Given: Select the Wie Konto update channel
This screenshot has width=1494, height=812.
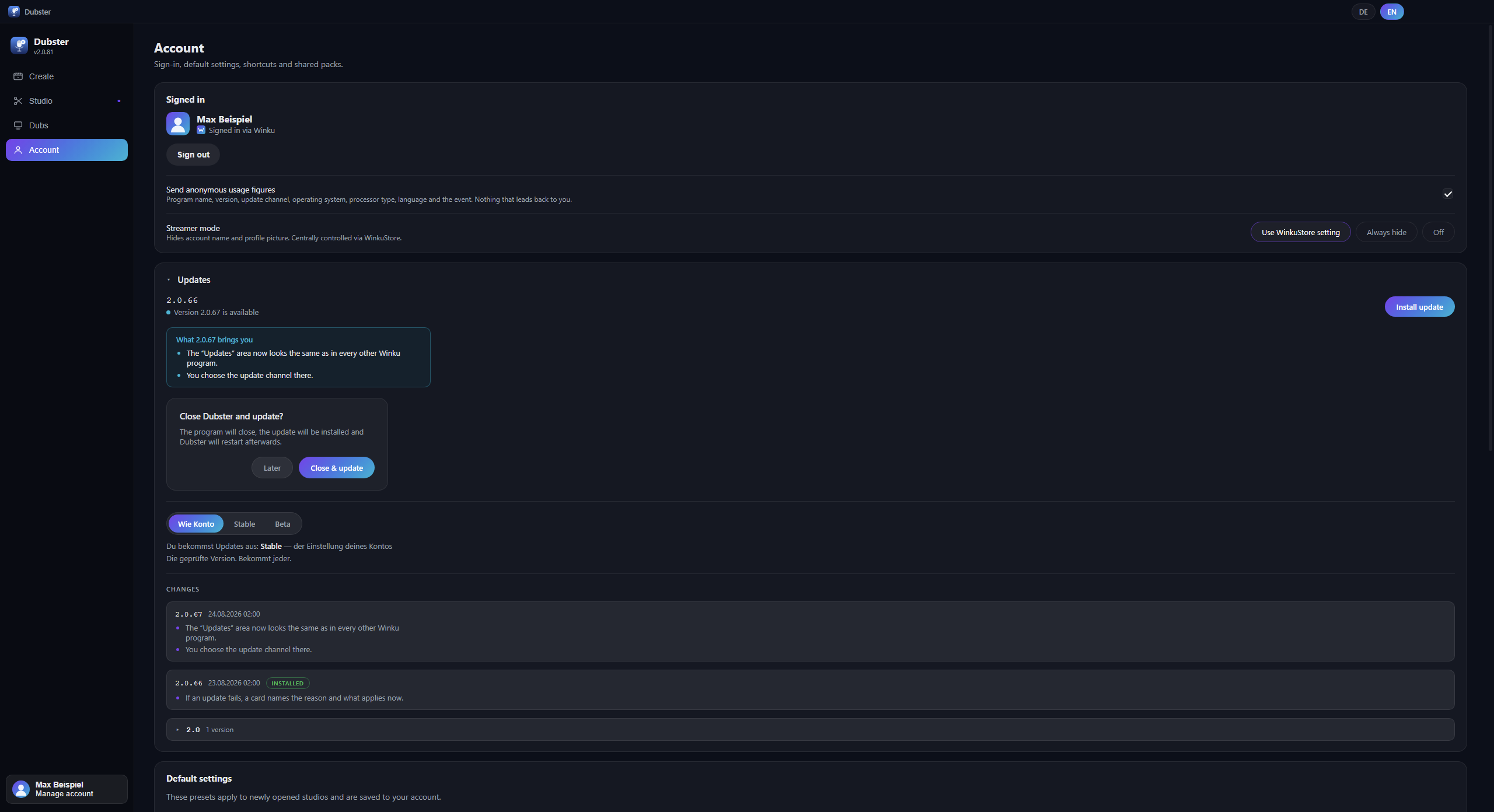Looking at the screenshot, I should pos(196,524).
